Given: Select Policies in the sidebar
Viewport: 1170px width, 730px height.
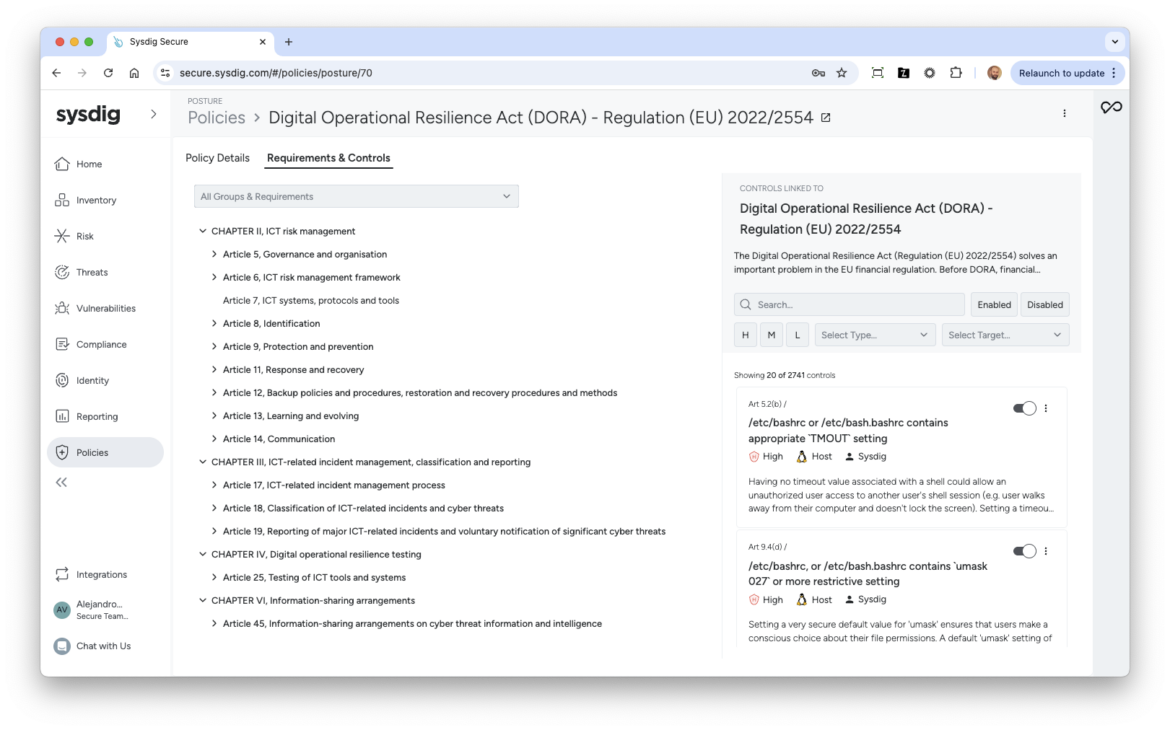Looking at the screenshot, I should coord(105,452).
